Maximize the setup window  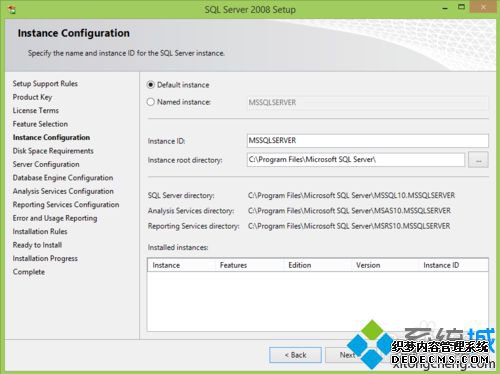[461, 7]
